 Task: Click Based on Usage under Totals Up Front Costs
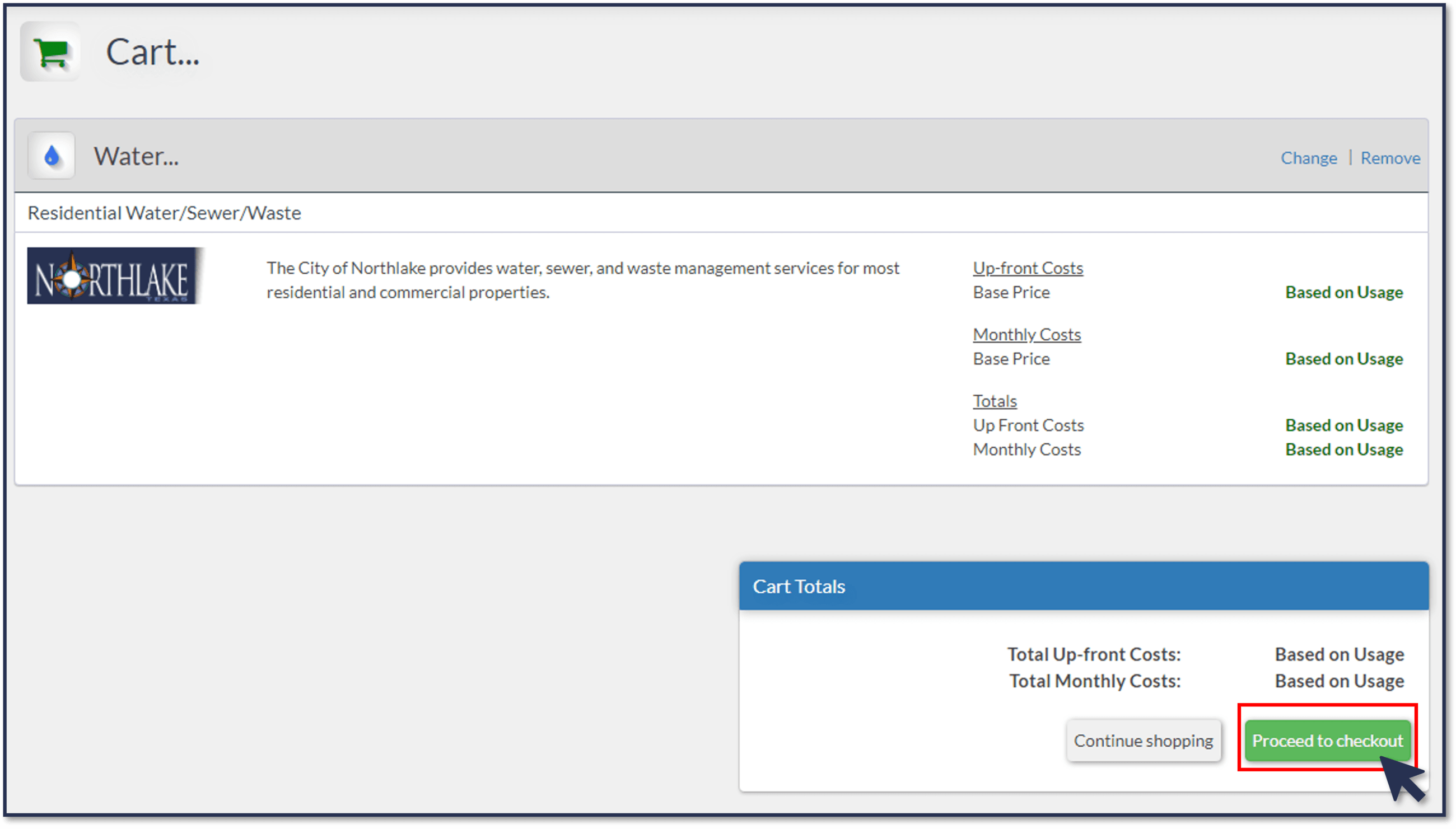[1344, 425]
